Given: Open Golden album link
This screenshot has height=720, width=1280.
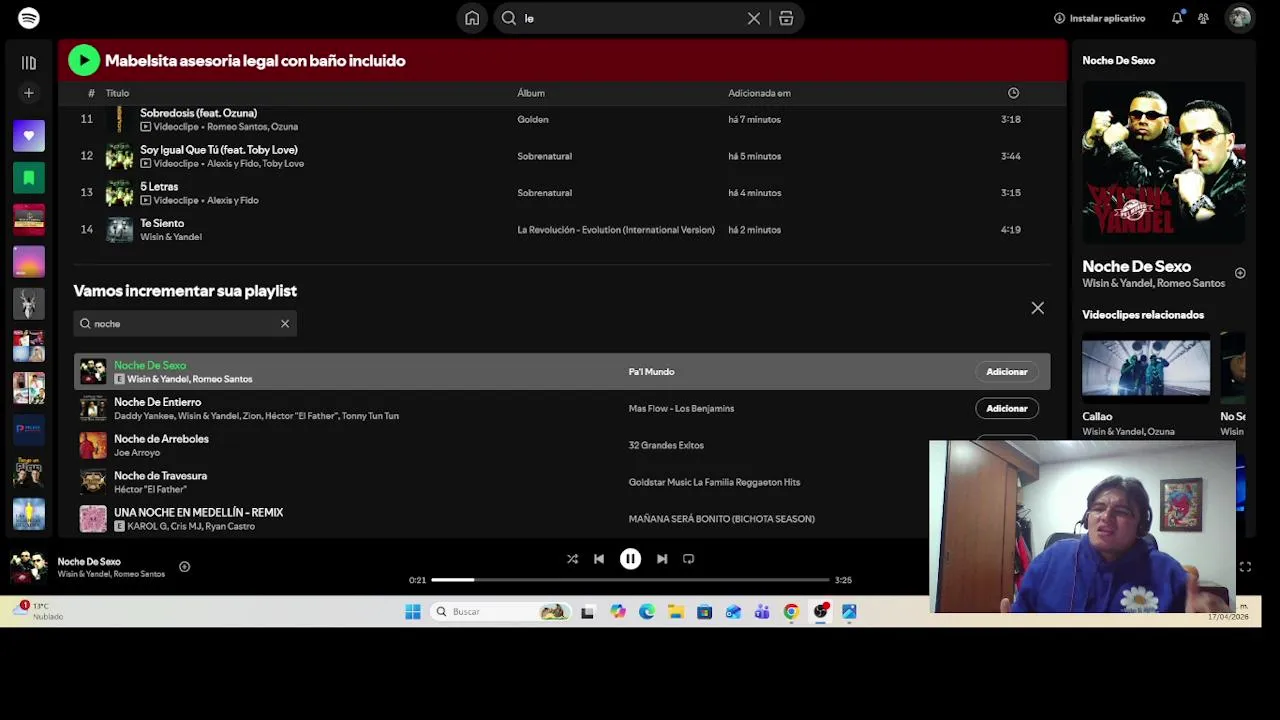Looking at the screenshot, I should tap(532, 119).
